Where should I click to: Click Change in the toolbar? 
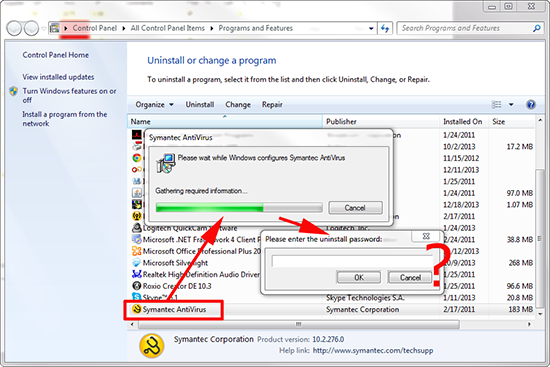click(238, 105)
